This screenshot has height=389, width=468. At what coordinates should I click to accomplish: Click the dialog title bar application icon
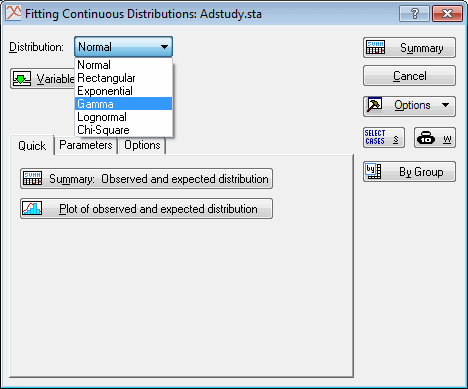13,13
